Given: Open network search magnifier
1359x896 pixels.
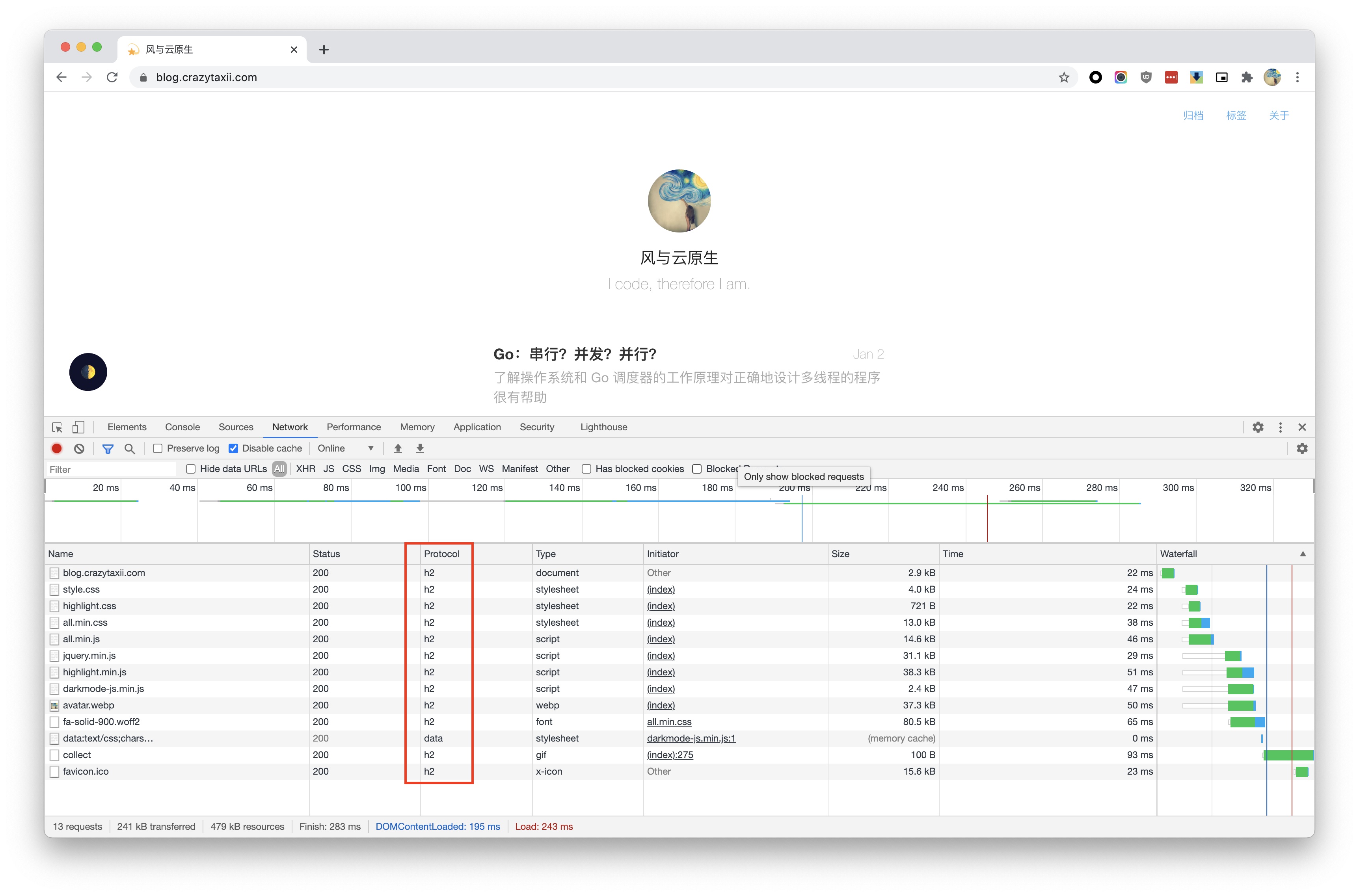Looking at the screenshot, I should point(130,448).
